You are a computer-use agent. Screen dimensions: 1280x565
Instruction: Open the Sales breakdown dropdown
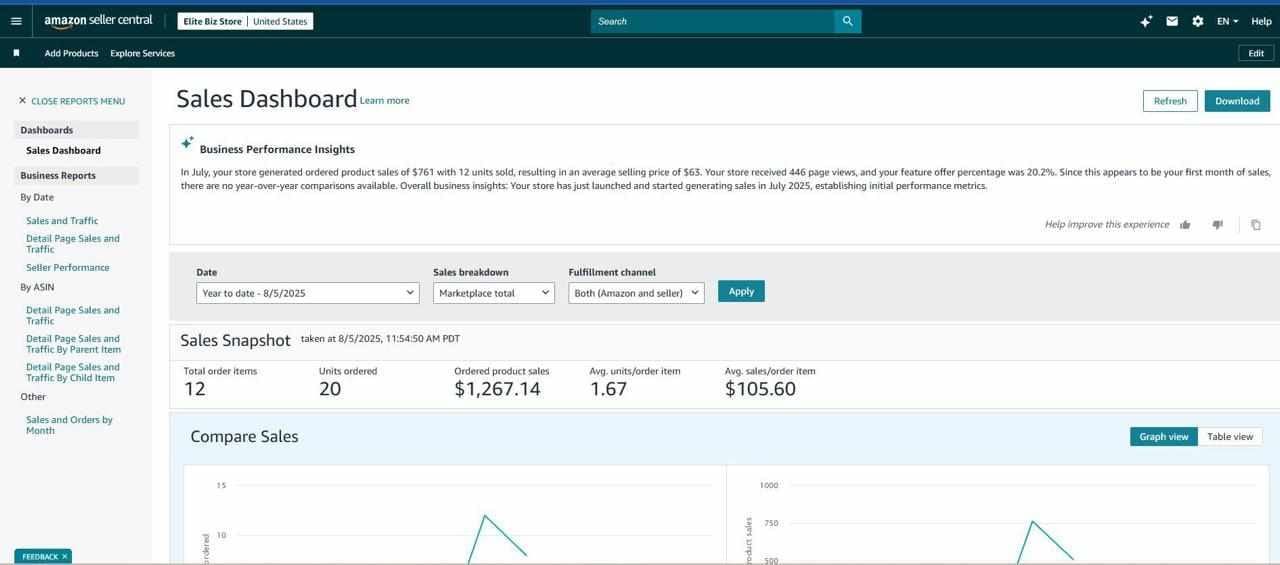[494, 293]
